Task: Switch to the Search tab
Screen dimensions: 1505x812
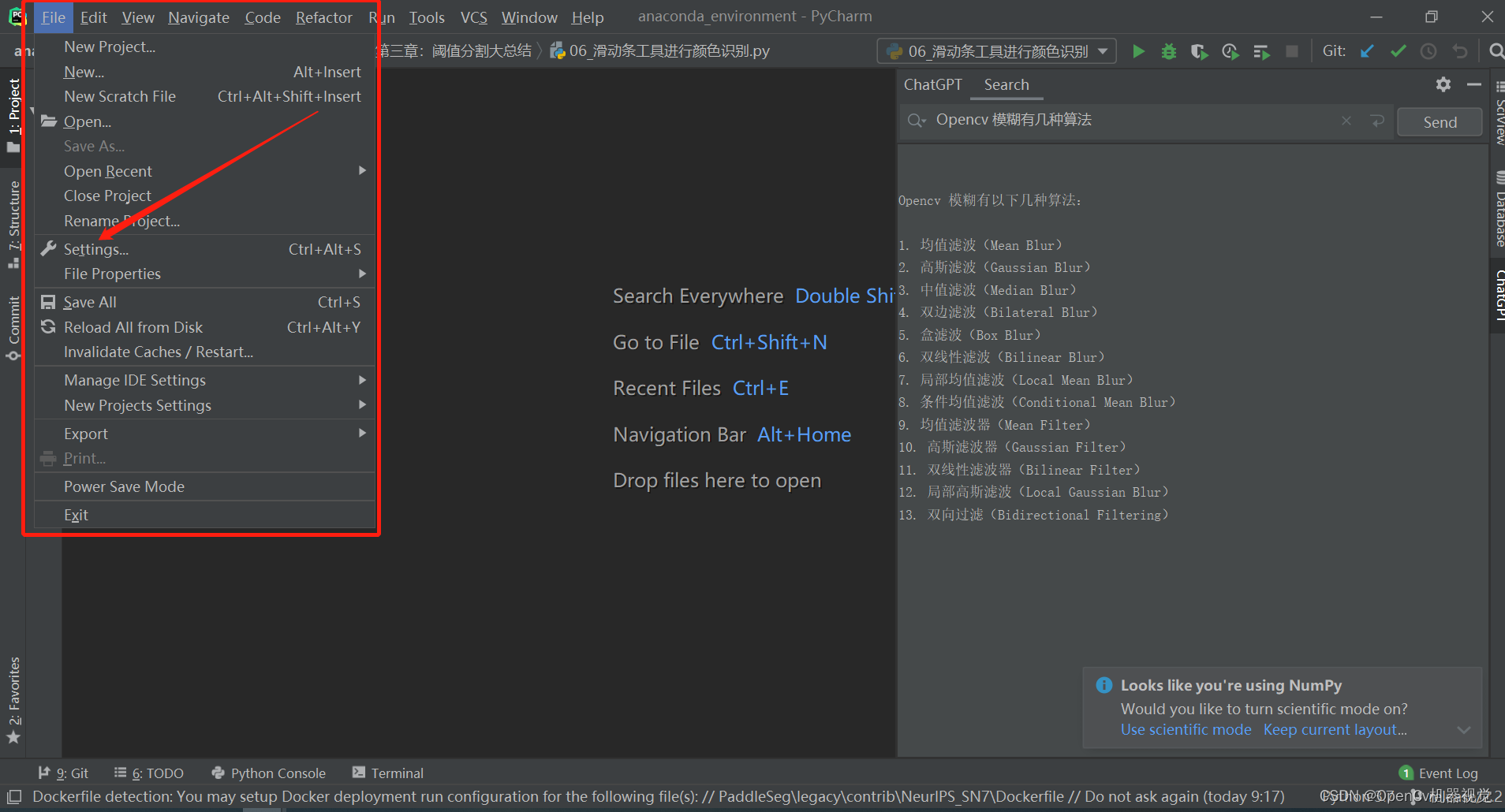Action: 1006,84
